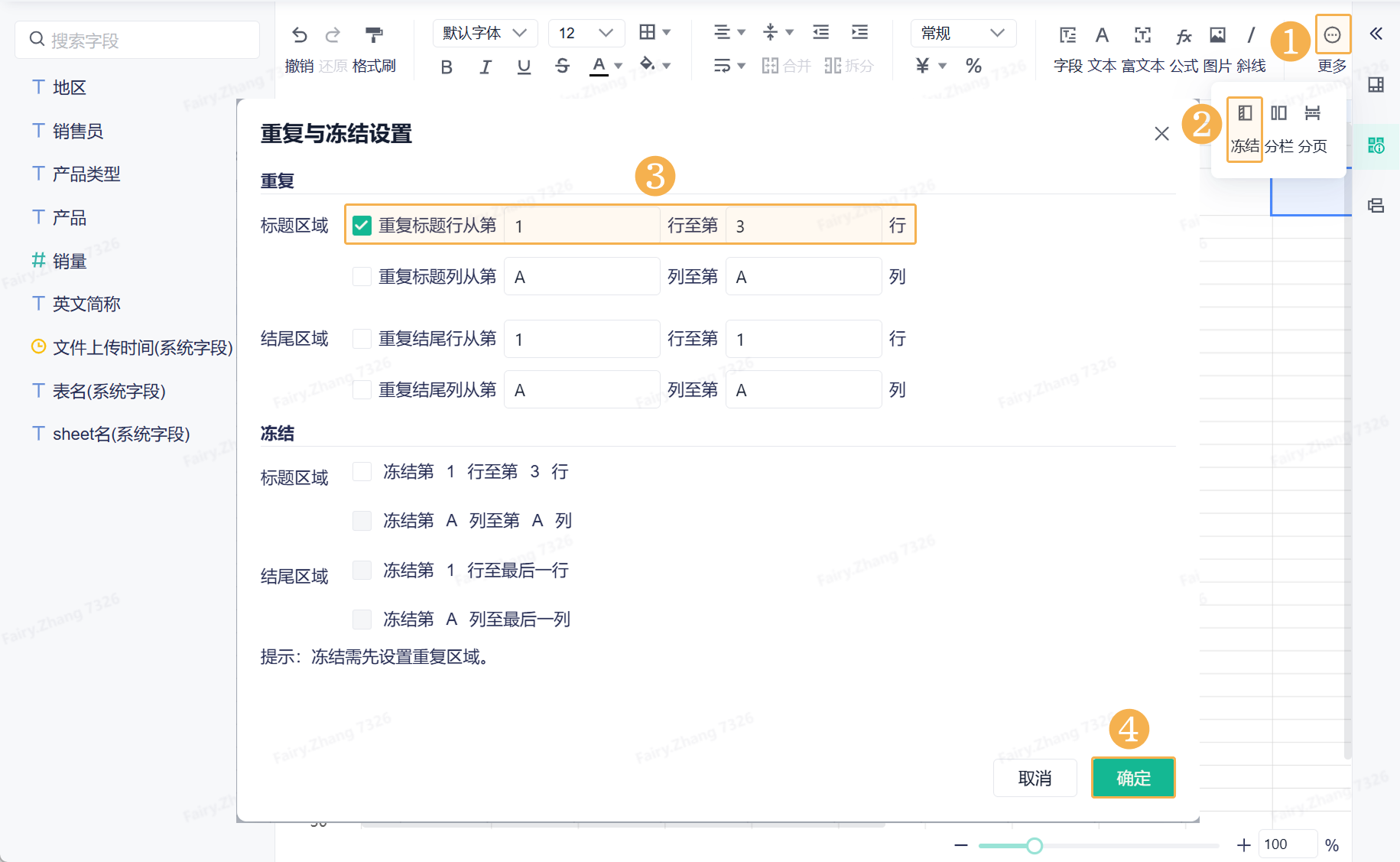Enable 重复标题列从第 checkbox
This screenshot has width=1400, height=862.
click(362, 276)
